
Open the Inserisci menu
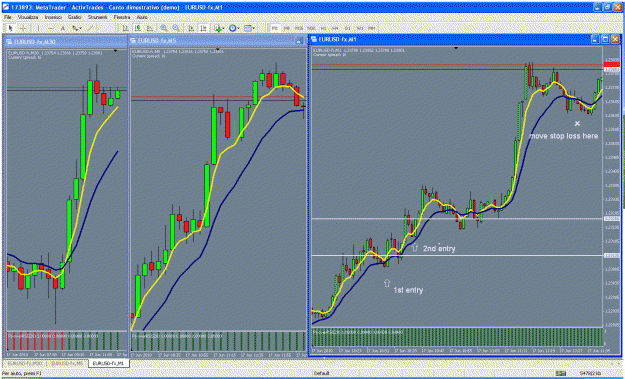(x=53, y=18)
